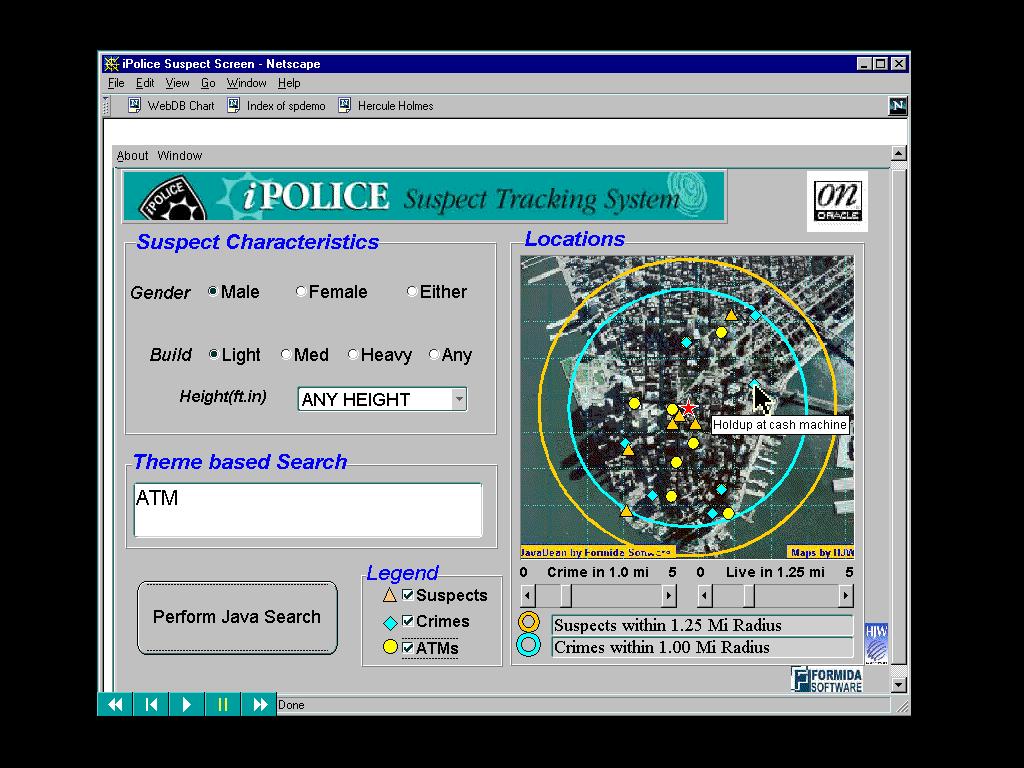Click the yellow pause button
Viewport: 1024px width, 768px height.
coord(222,704)
